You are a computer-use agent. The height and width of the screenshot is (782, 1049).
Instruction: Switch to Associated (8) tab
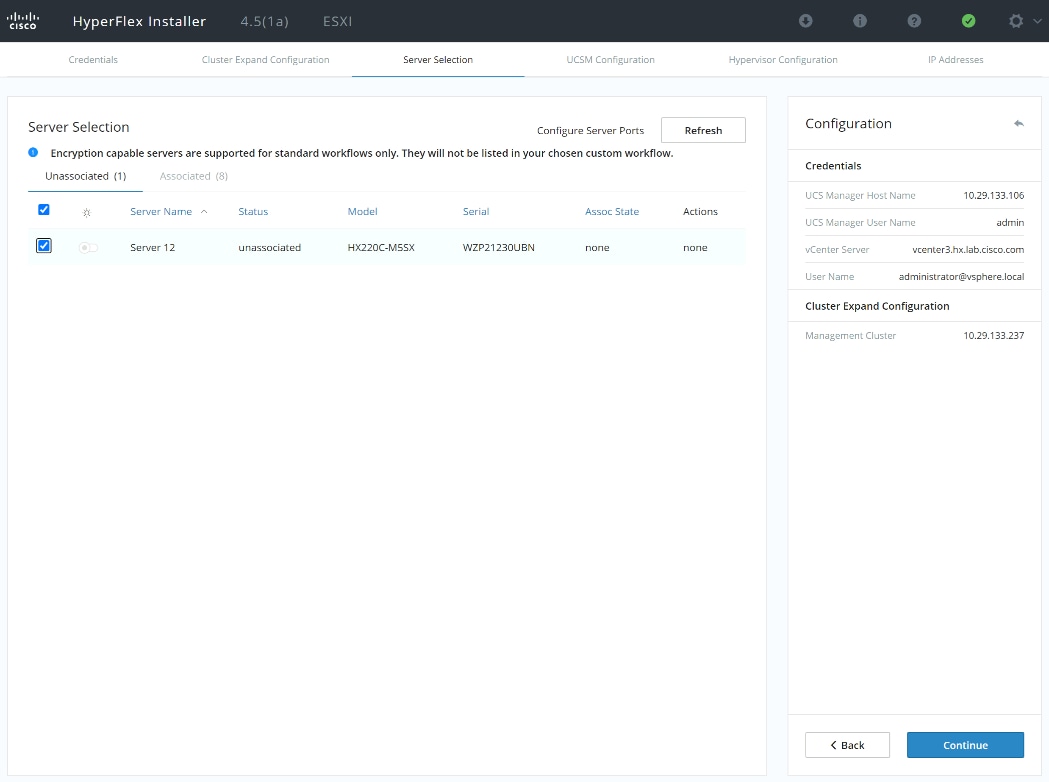(193, 176)
